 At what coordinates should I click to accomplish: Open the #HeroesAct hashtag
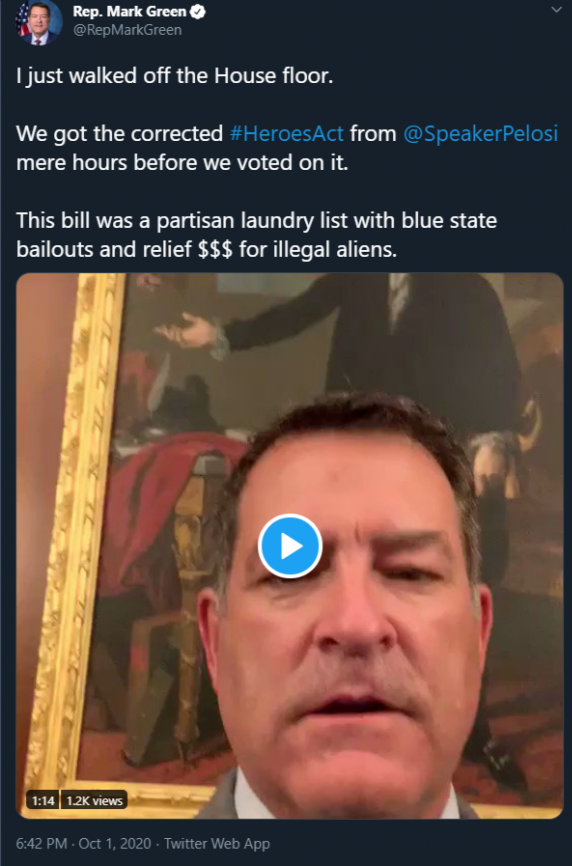point(286,134)
